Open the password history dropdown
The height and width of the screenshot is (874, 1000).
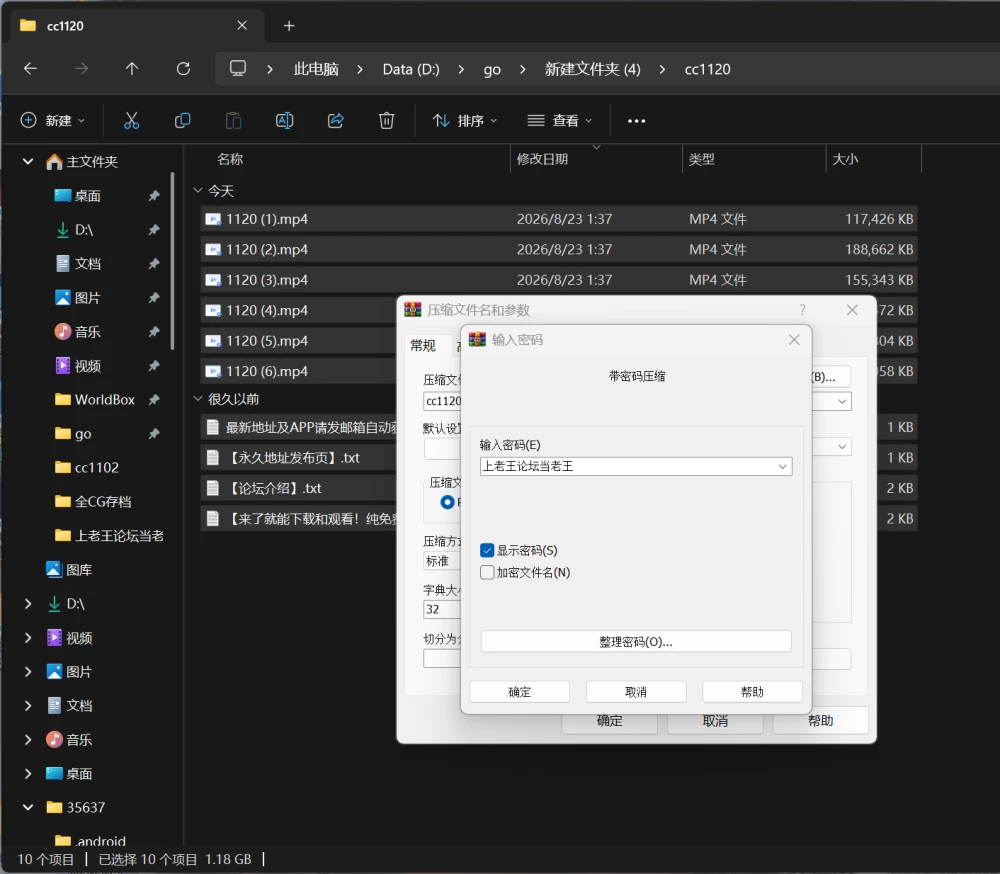(783, 467)
